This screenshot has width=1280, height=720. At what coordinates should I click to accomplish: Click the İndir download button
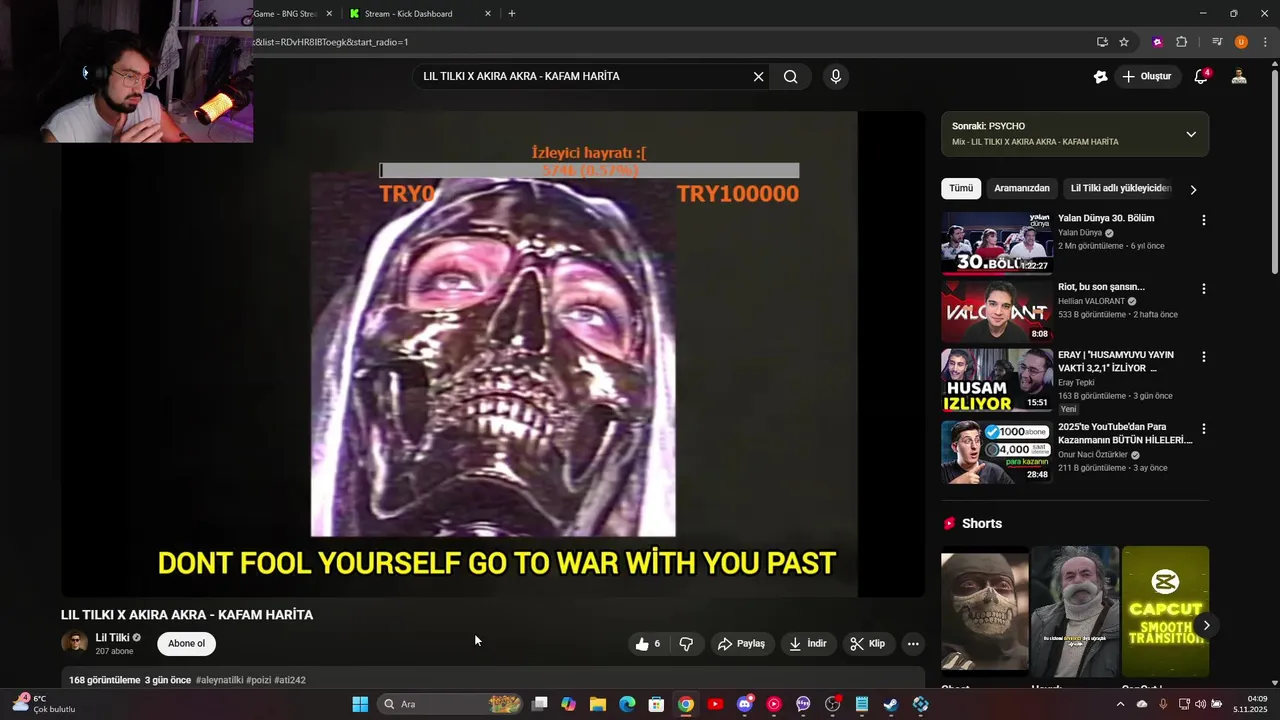808,644
